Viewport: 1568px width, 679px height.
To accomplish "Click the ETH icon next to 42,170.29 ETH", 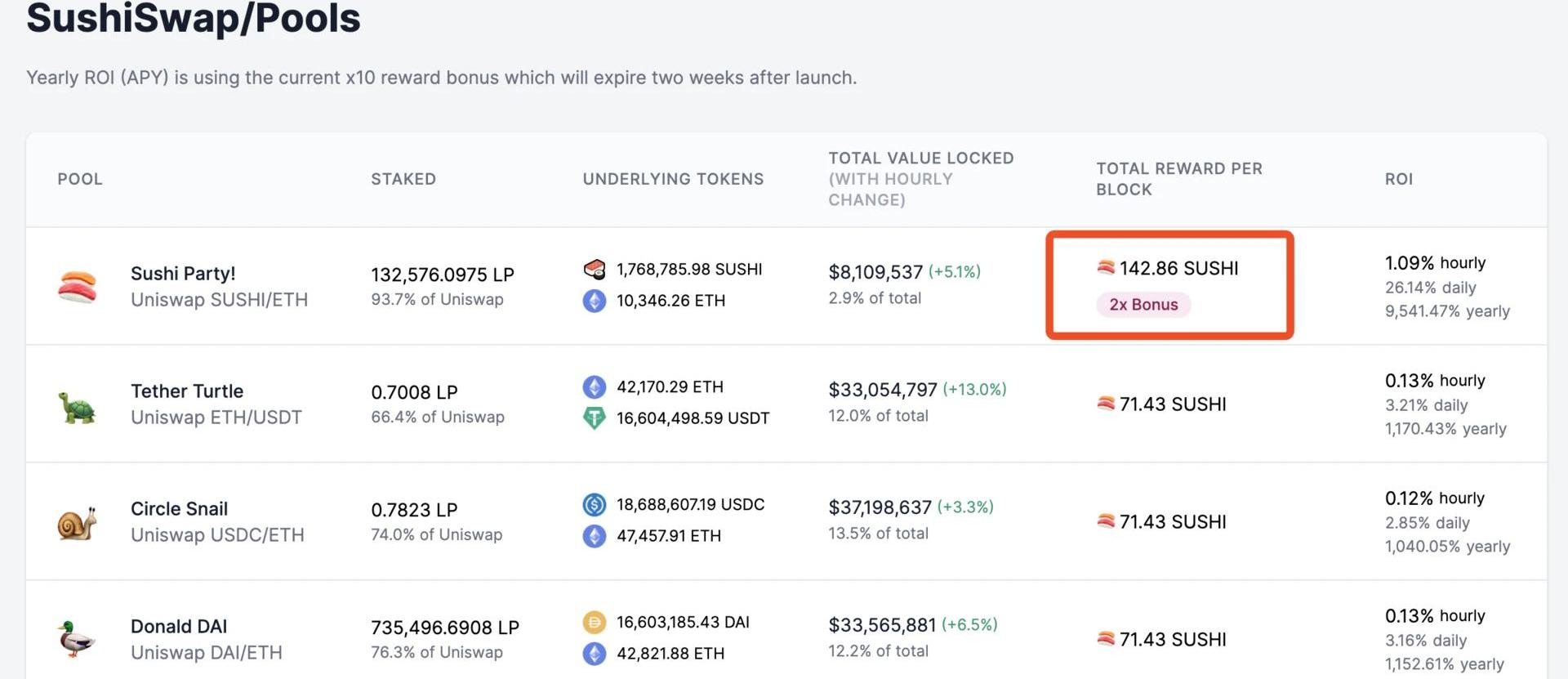I will pyautogui.click(x=595, y=387).
